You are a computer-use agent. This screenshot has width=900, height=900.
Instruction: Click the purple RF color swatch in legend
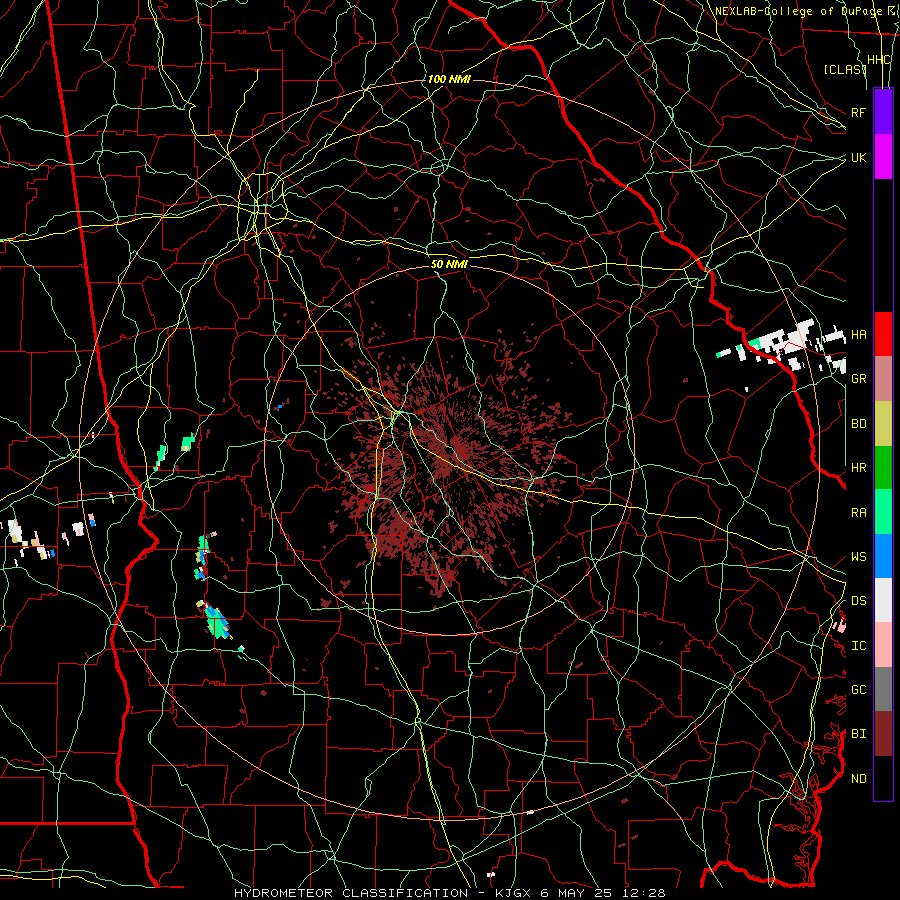(883, 112)
